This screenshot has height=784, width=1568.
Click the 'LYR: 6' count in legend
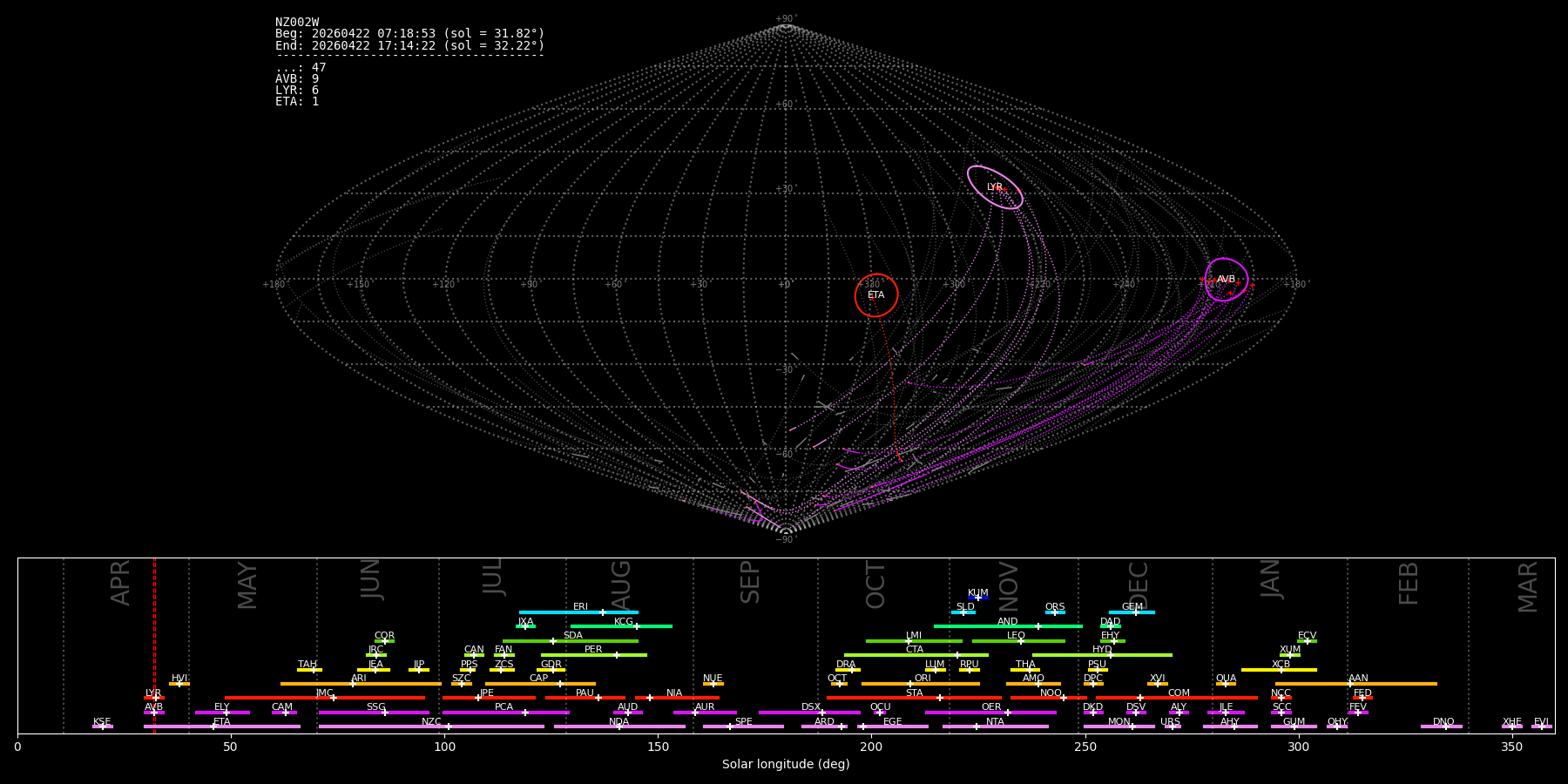297,91
